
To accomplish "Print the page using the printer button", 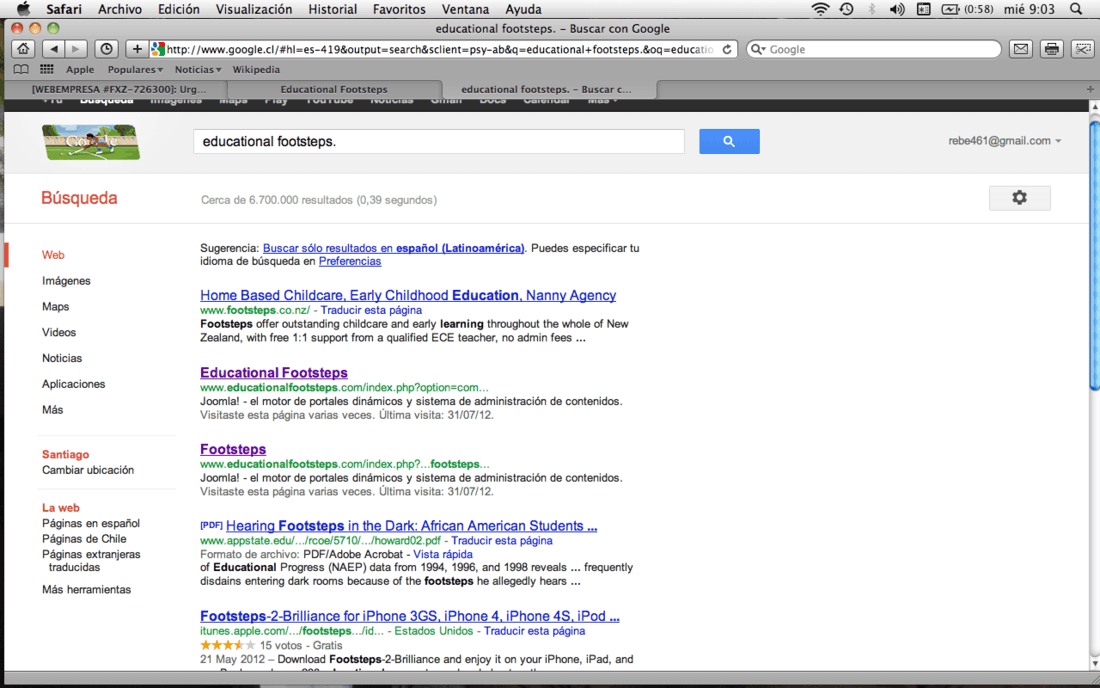I will click(1052, 49).
